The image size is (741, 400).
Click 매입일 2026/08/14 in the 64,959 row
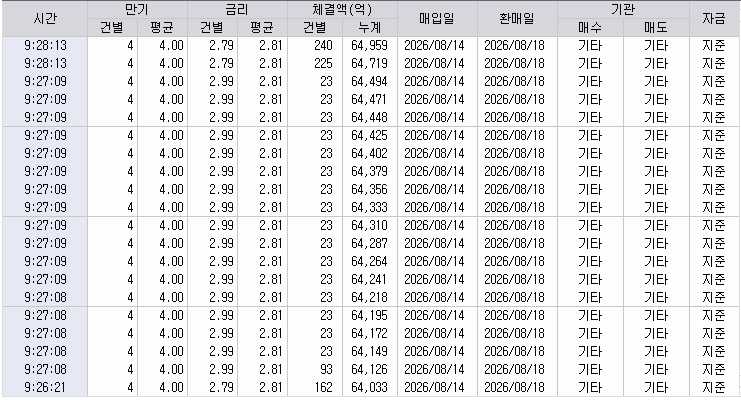(434, 46)
